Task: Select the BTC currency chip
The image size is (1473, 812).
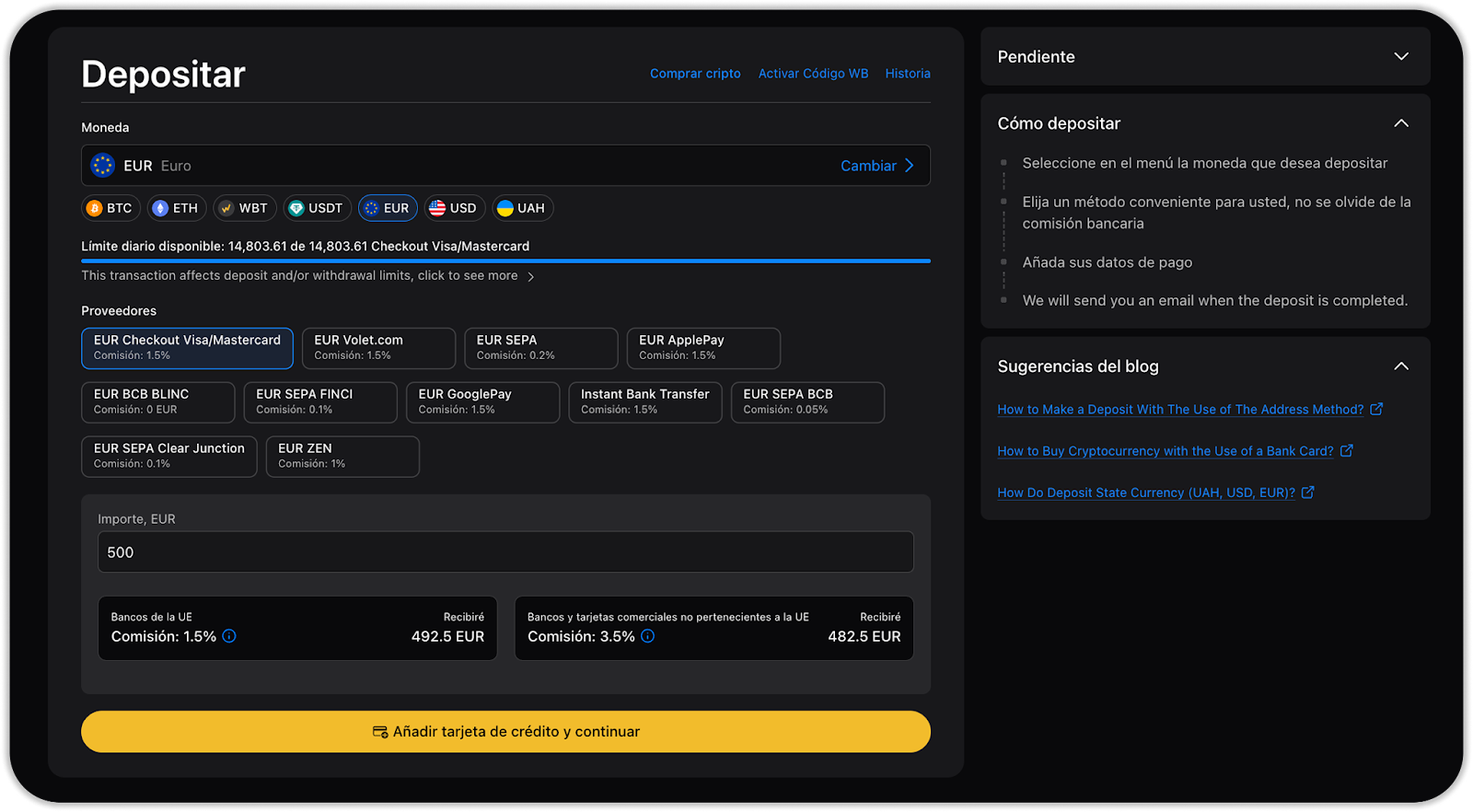Action: (x=110, y=208)
